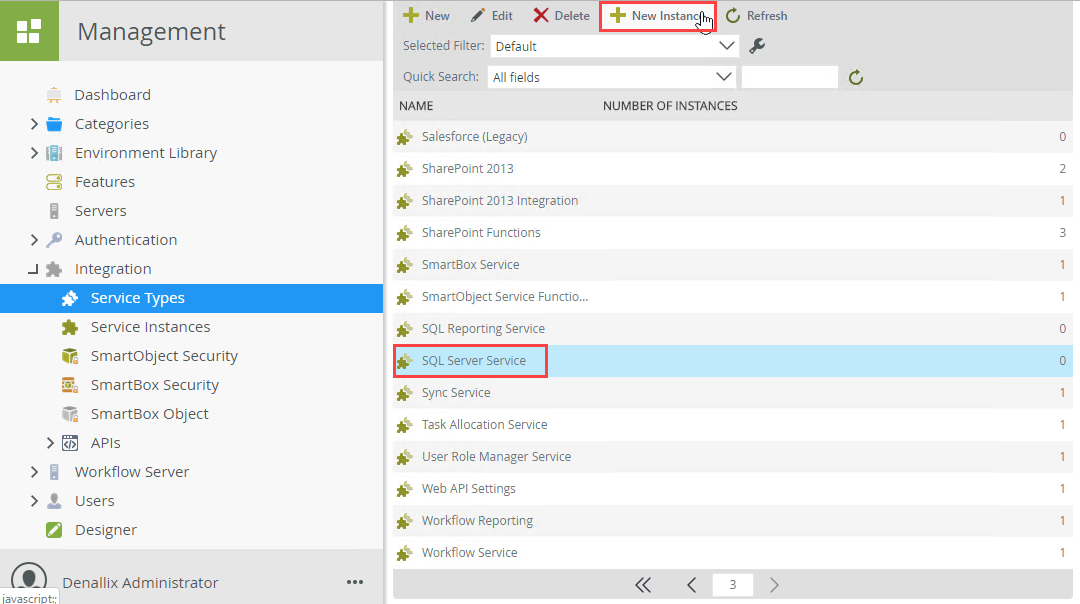
Task: Click the quick search refresh icon
Action: click(855, 77)
